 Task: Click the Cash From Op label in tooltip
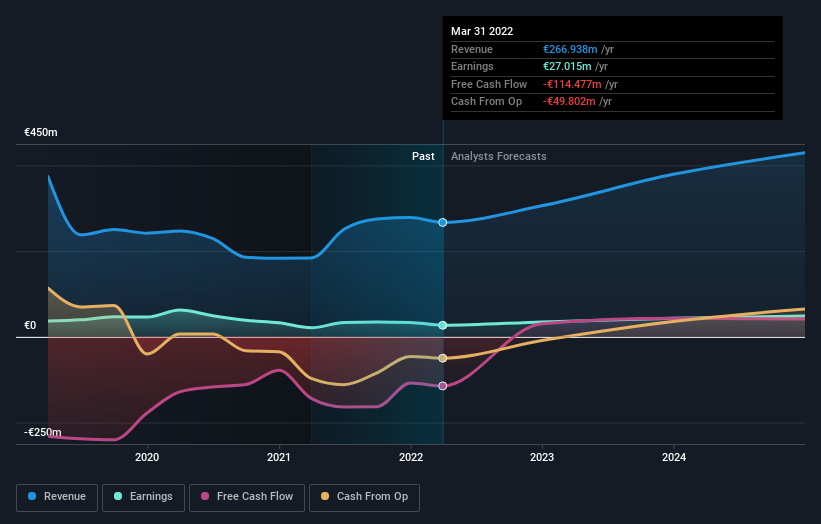486,102
